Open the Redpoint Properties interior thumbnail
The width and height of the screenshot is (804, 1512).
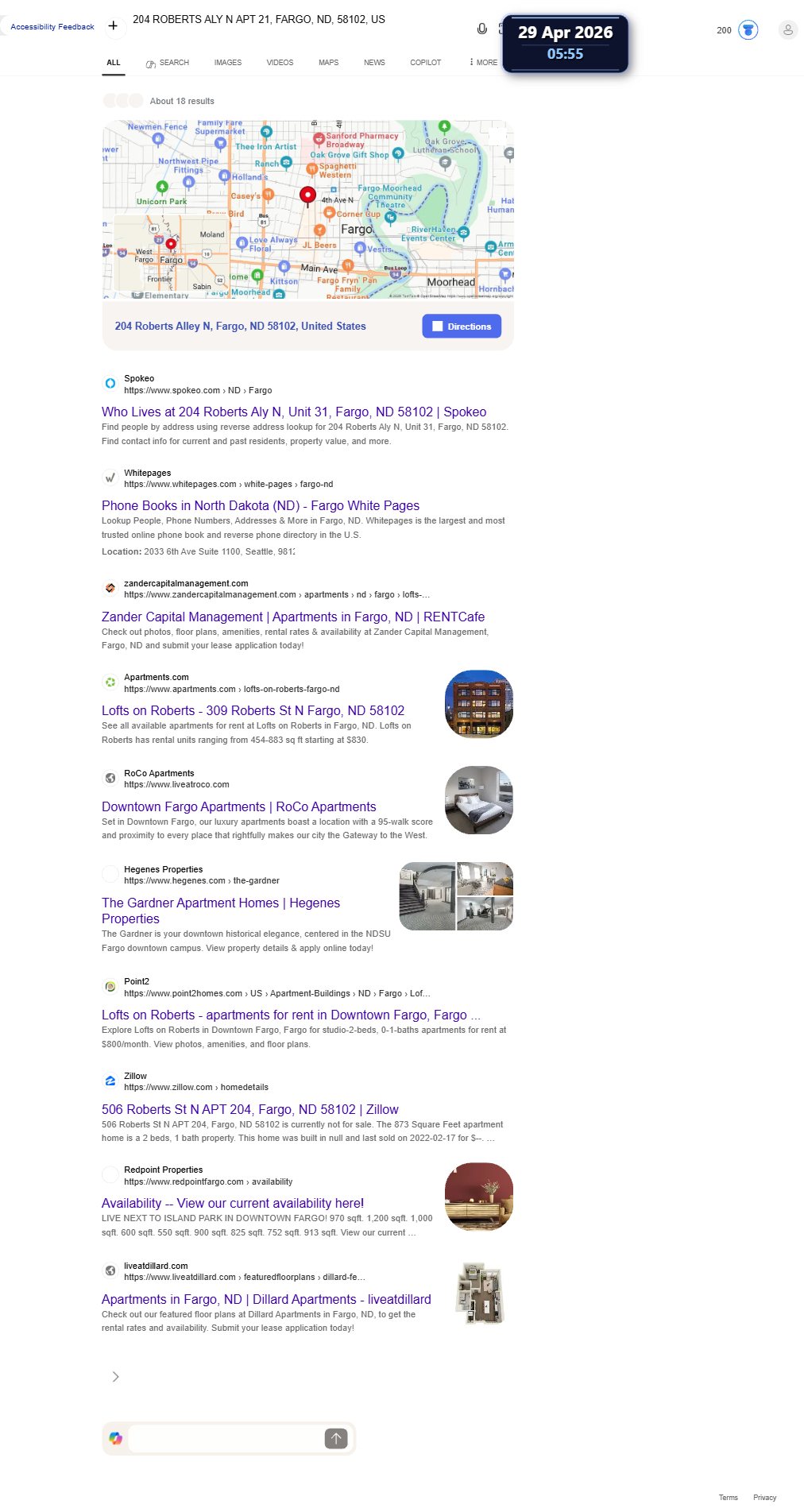(x=479, y=1197)
